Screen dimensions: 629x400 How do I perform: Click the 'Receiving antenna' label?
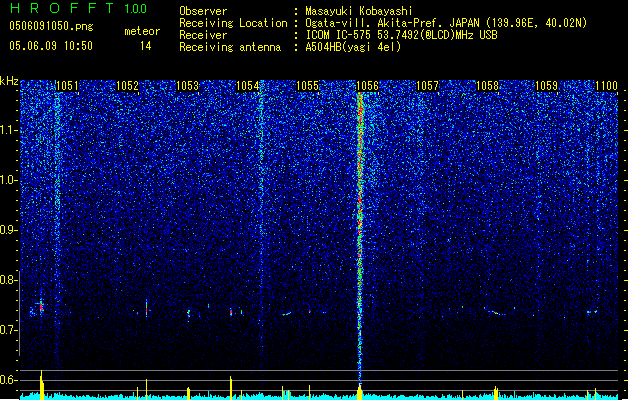[x=230, y=47]
